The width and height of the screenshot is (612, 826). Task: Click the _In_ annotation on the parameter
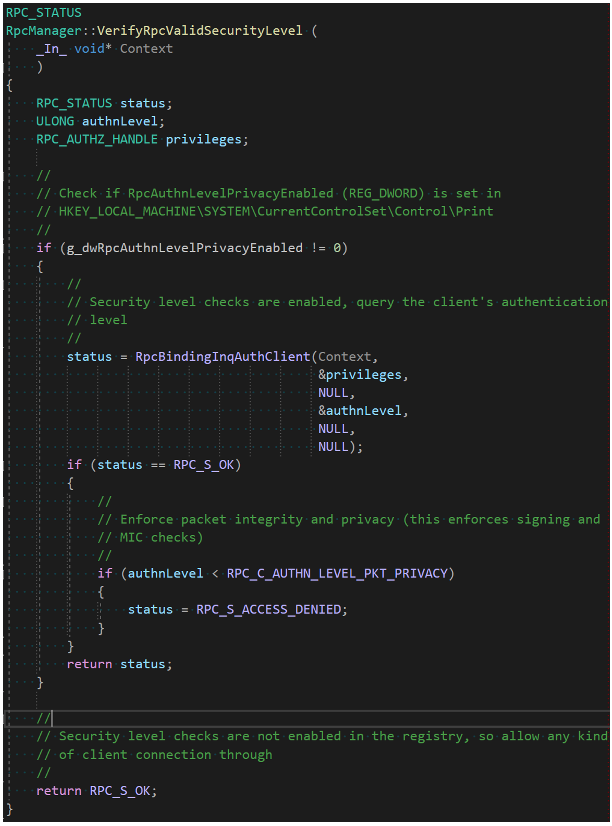[52, 49]
